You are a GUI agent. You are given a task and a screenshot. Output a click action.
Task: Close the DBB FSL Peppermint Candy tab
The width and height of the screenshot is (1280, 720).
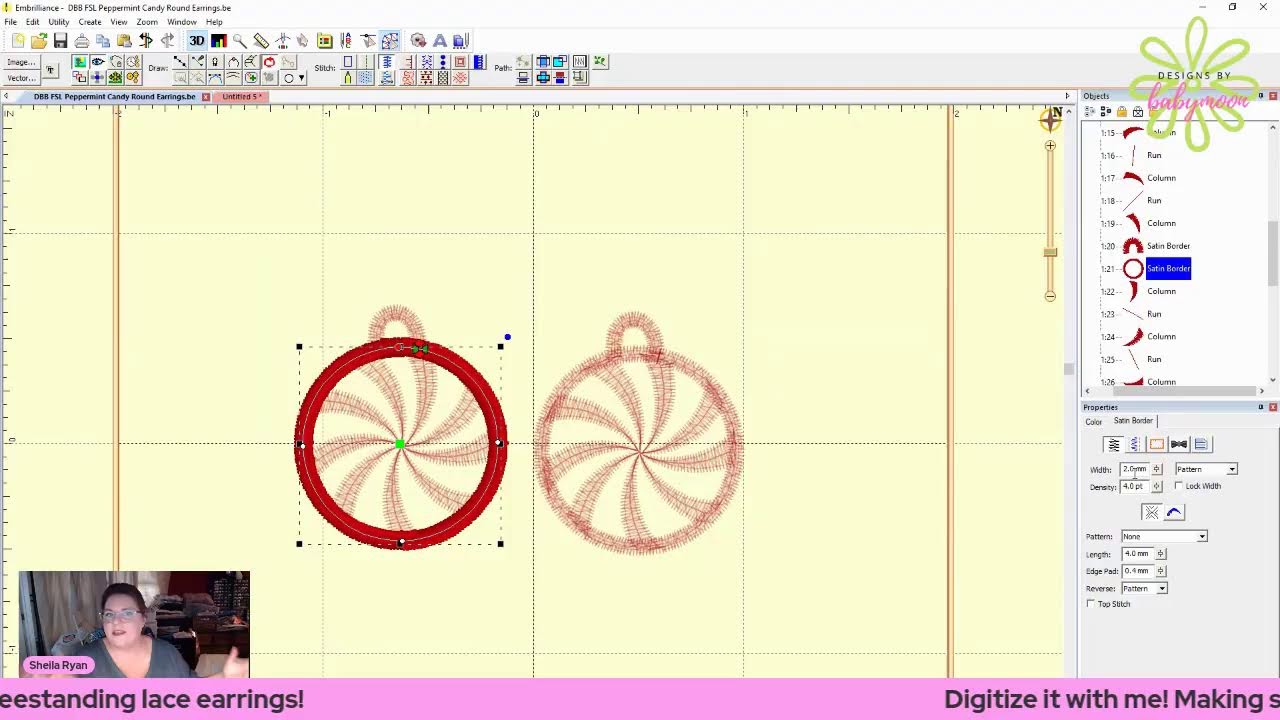pyautogui.click(x=206, y=97)
